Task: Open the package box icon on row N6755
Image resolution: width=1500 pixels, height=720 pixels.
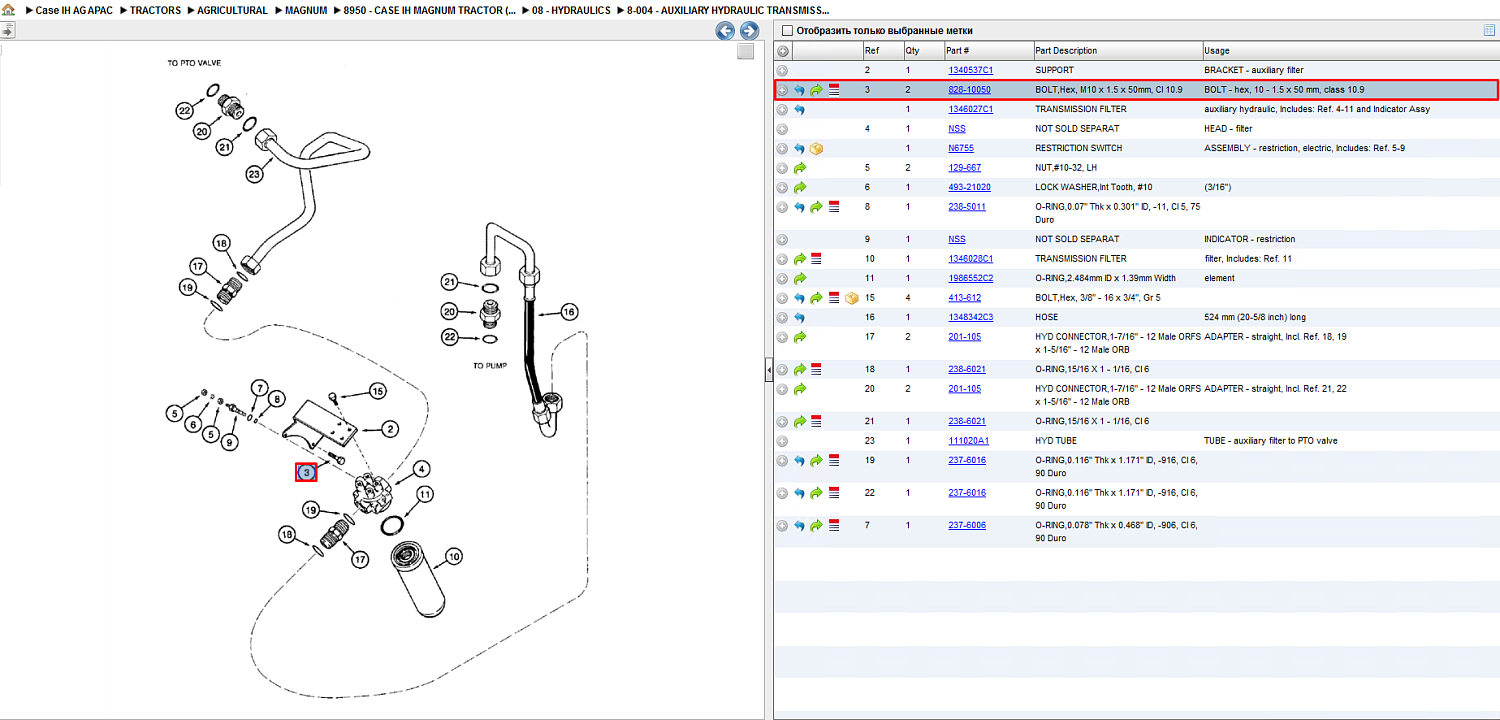Action: pos(816,148)
